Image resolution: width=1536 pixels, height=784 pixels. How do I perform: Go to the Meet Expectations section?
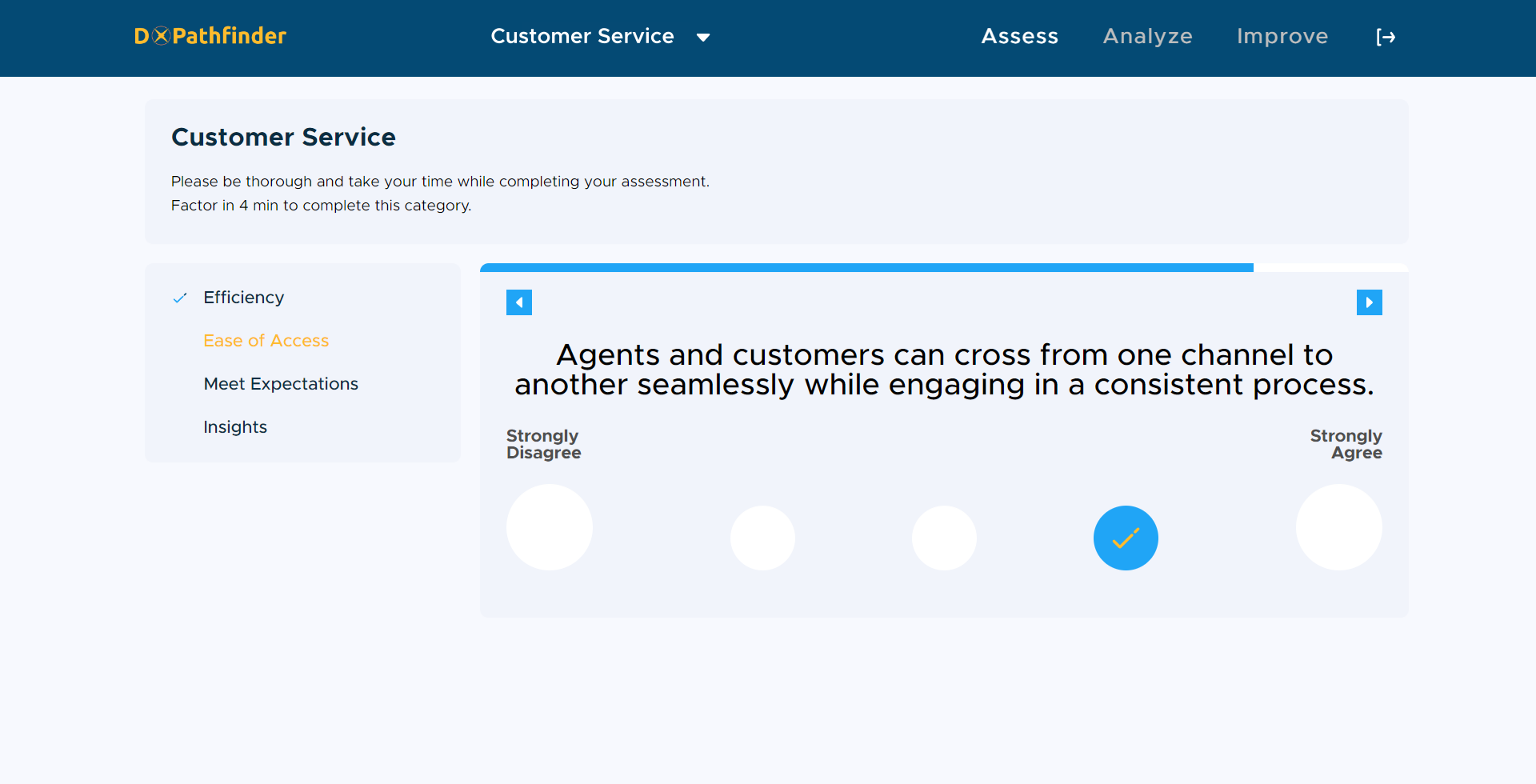coord(281,384)
